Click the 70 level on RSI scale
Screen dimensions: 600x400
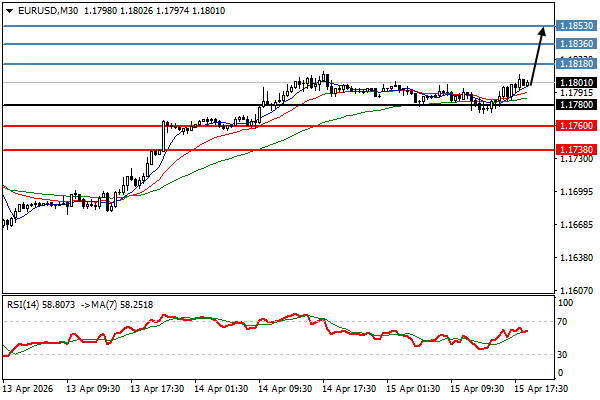pyautogui.click(x=565, y=322)
